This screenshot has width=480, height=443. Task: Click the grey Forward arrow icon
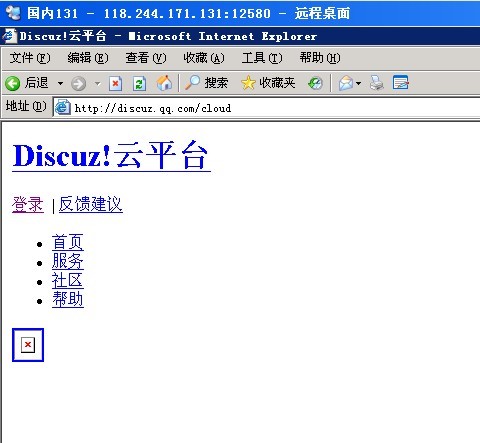pos(79,83)
